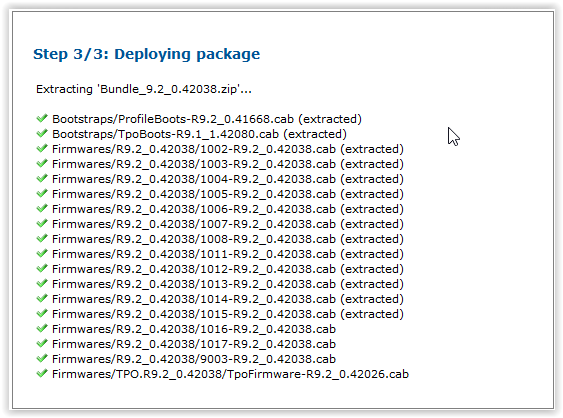Screen dimensions: 563x418
Task: Select the Firmwares/R9.2_0.42038/1016-R9.2_0.42038.cab line
Action: pyautogui.click(x=194, y=329)
